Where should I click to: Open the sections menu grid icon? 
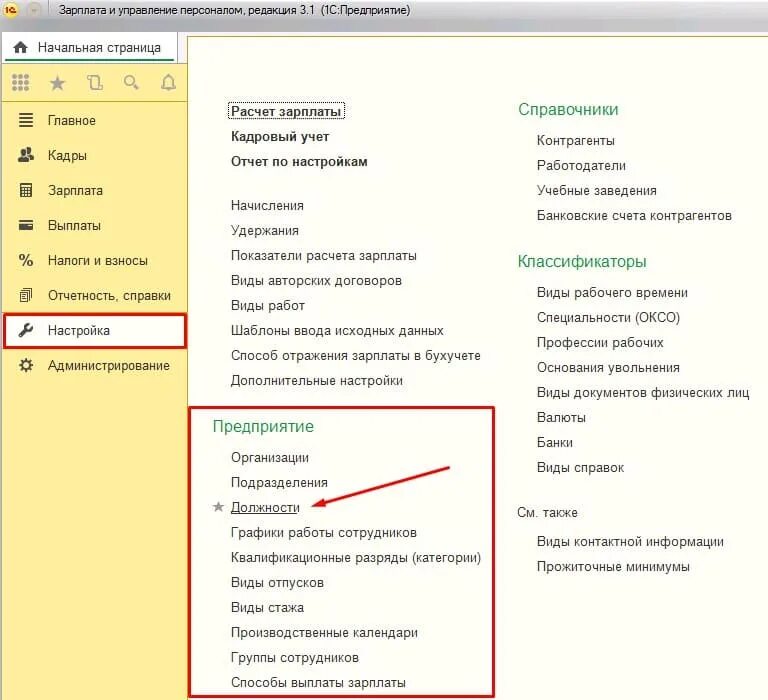[20, 83]
